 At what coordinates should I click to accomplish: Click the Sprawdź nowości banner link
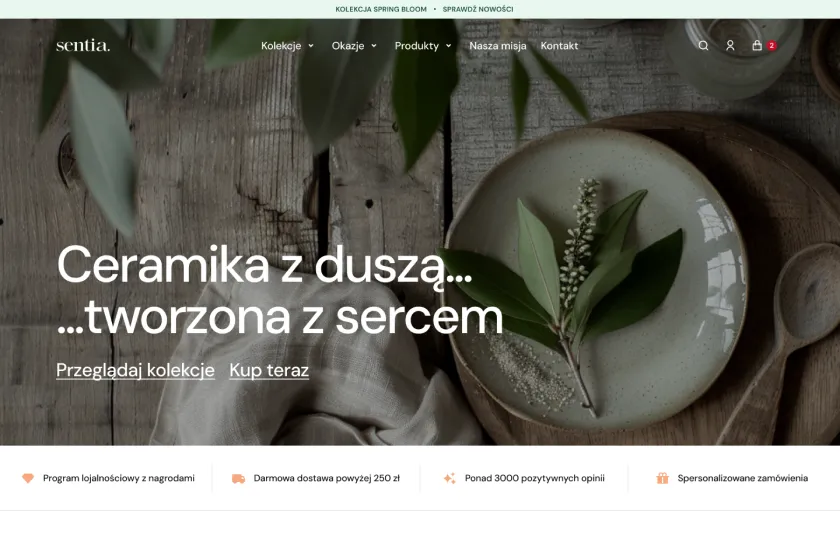click(478, 9)
